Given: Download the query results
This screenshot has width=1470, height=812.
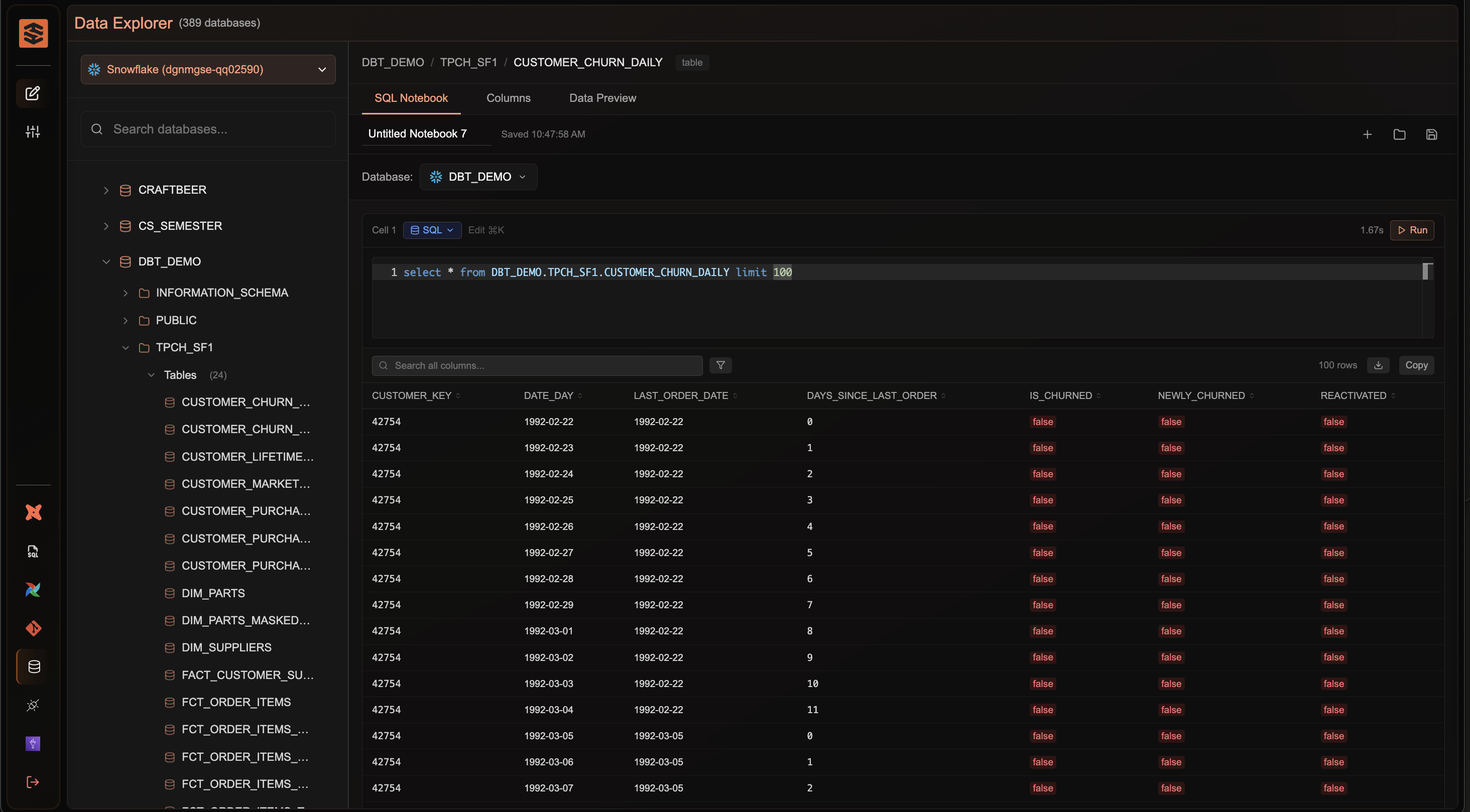Looking at the screenshot, I should pyautogui.click(x=1378, y=365).
